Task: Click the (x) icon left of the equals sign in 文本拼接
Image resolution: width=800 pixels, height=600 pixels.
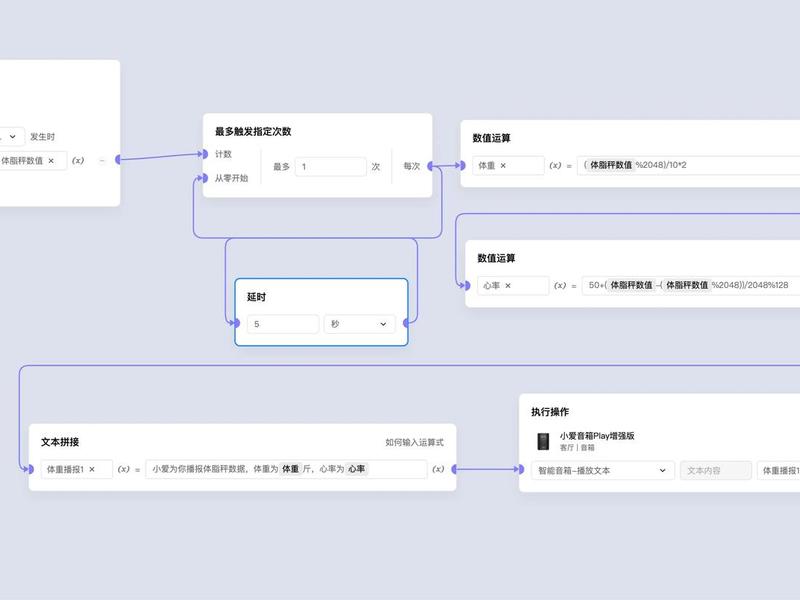Action: (x=123, y=469)
